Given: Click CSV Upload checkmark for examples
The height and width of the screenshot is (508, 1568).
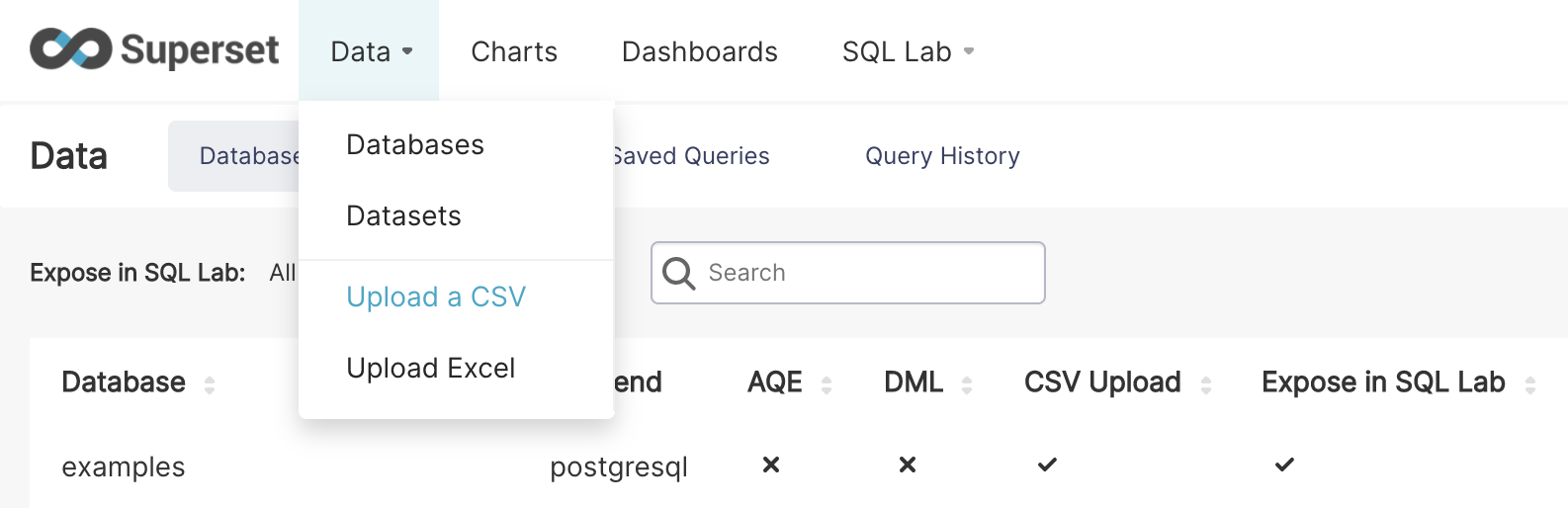Looking at the screenshot, I should click(x=1047, y=465).
